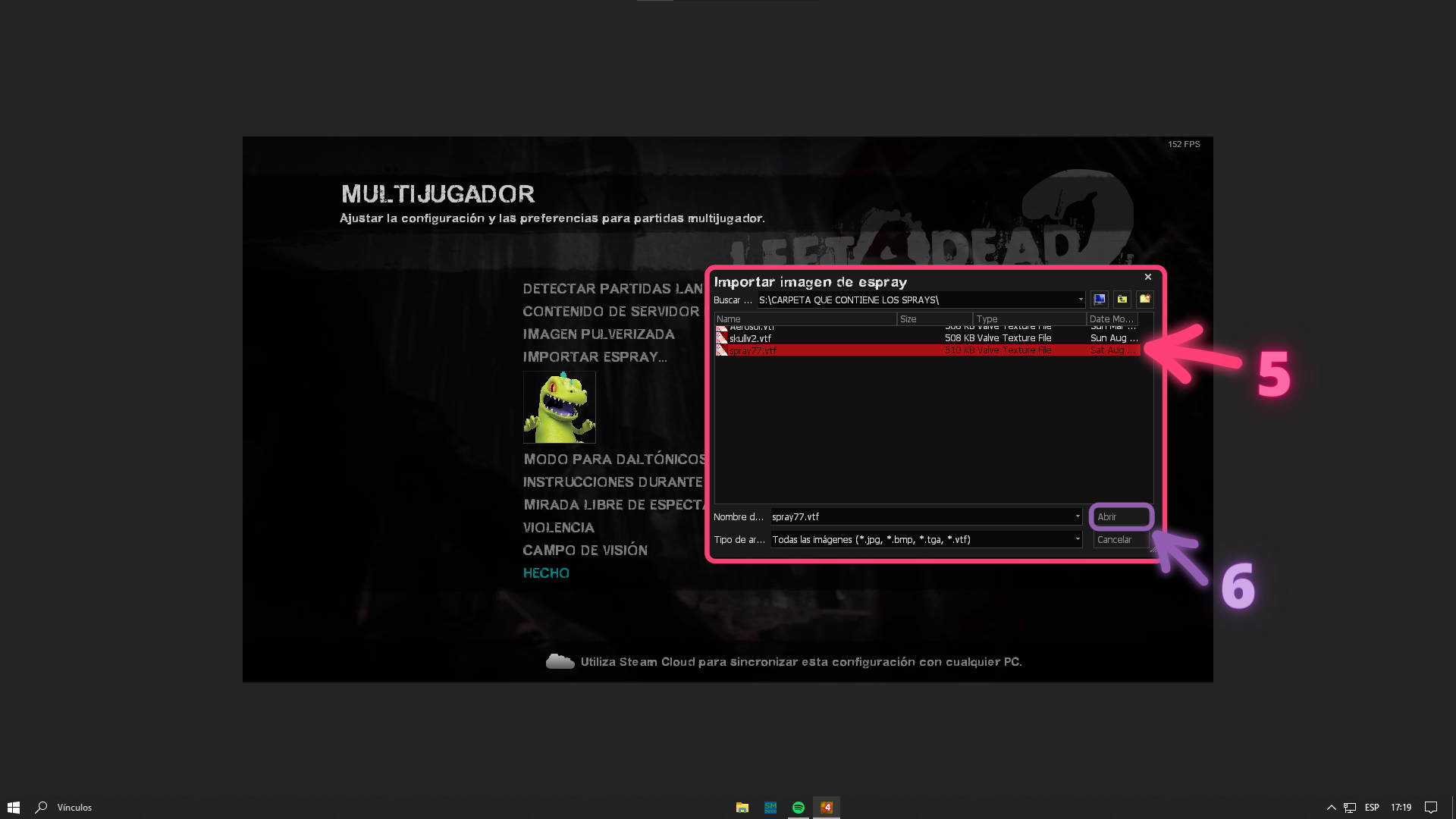The height and width of the screenshot is (819, 1456).
Task: Open the Windows Start menu
Action: (14, 808)
